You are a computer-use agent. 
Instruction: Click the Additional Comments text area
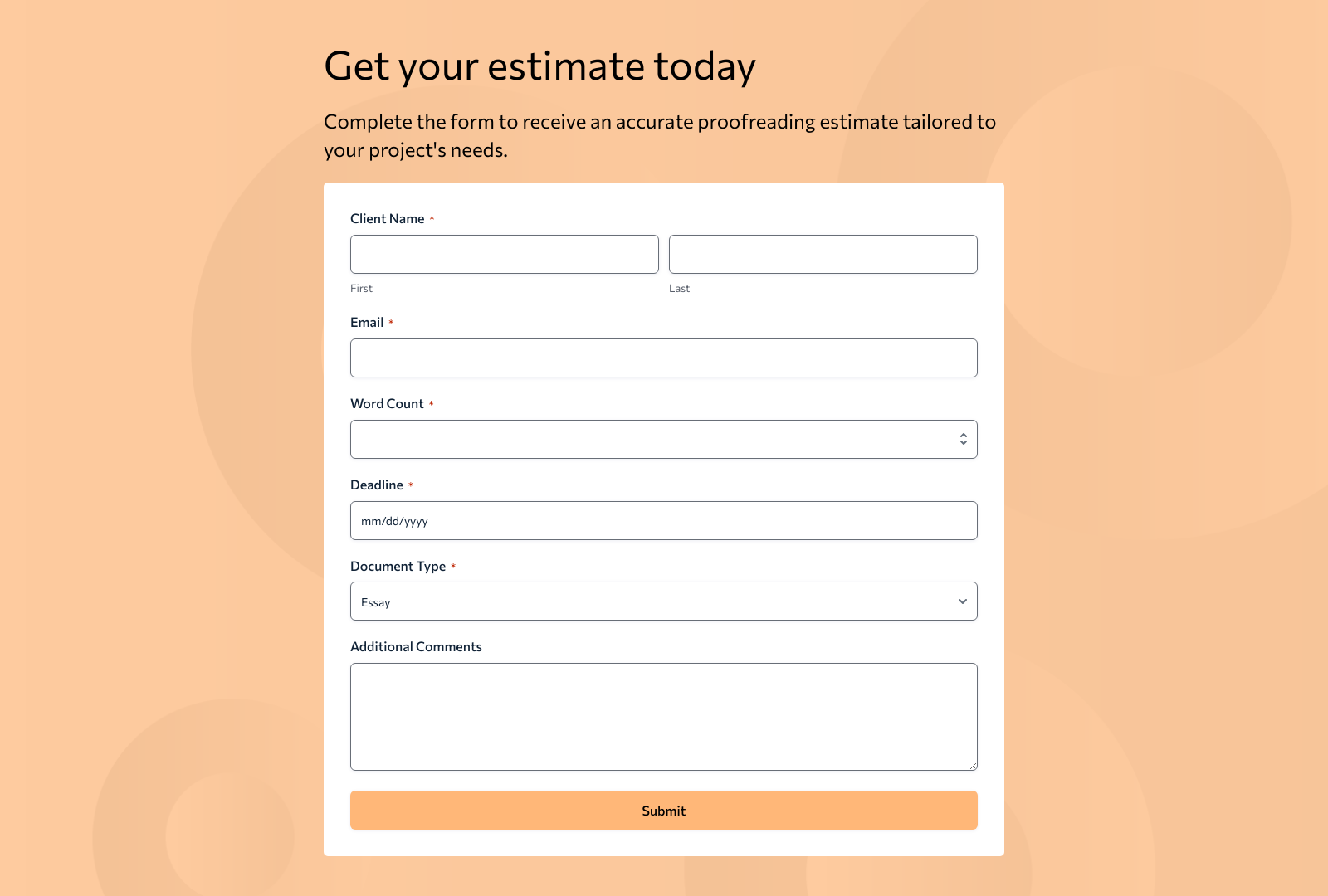[663, 716]
